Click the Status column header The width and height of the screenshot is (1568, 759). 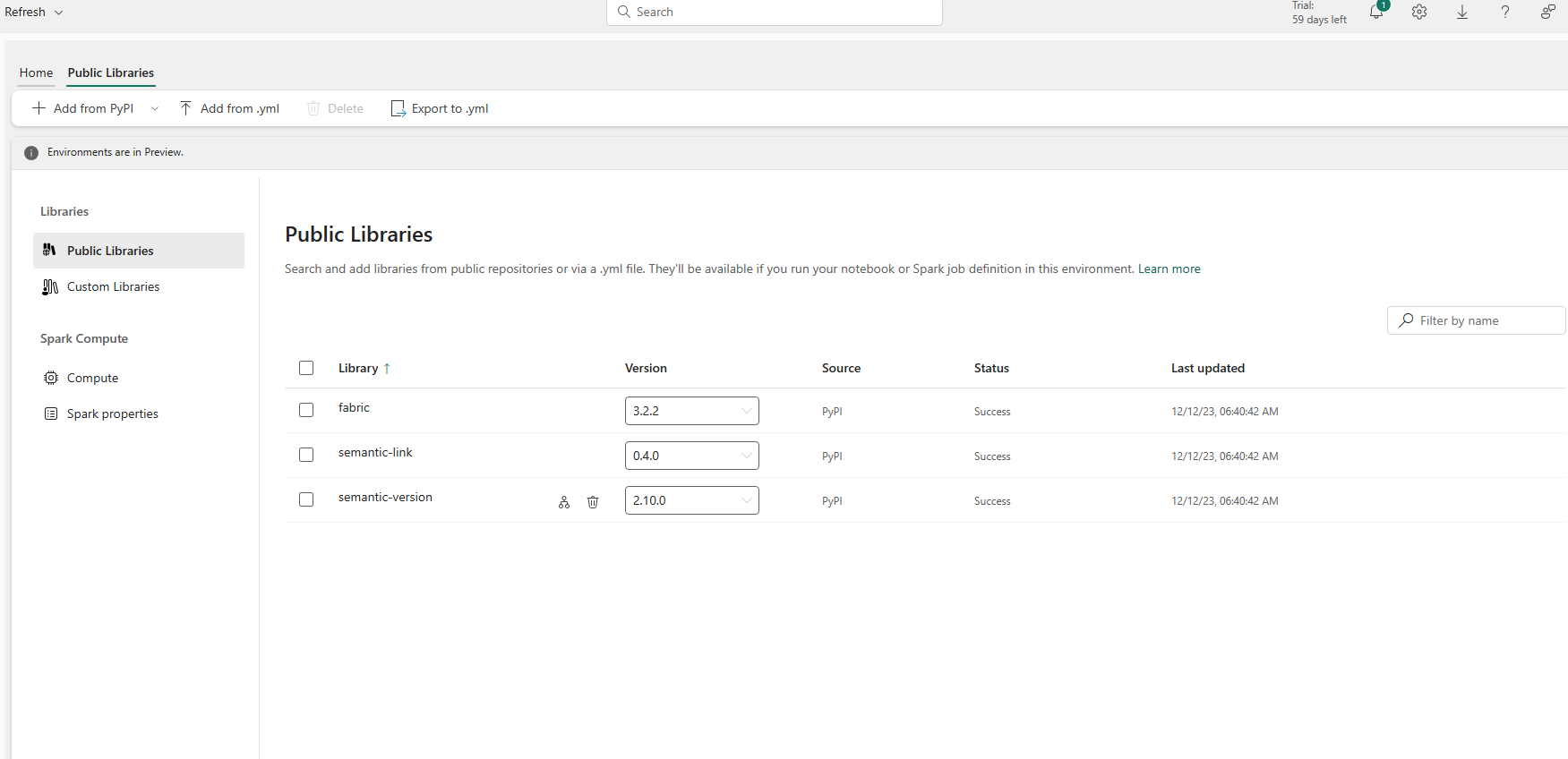pyautogui.click(x=991, y=368)
